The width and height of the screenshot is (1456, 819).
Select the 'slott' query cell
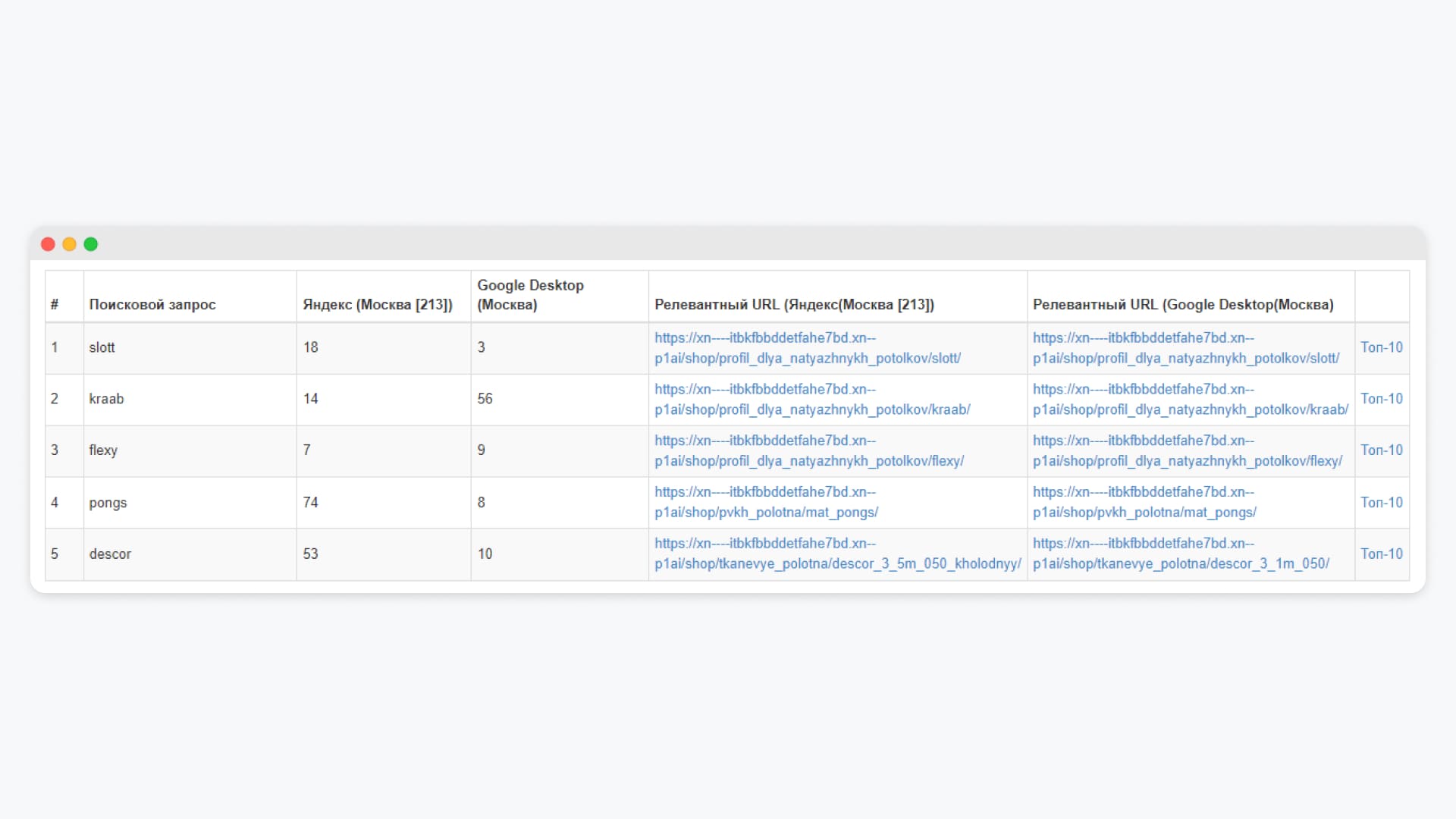point(190,348)
